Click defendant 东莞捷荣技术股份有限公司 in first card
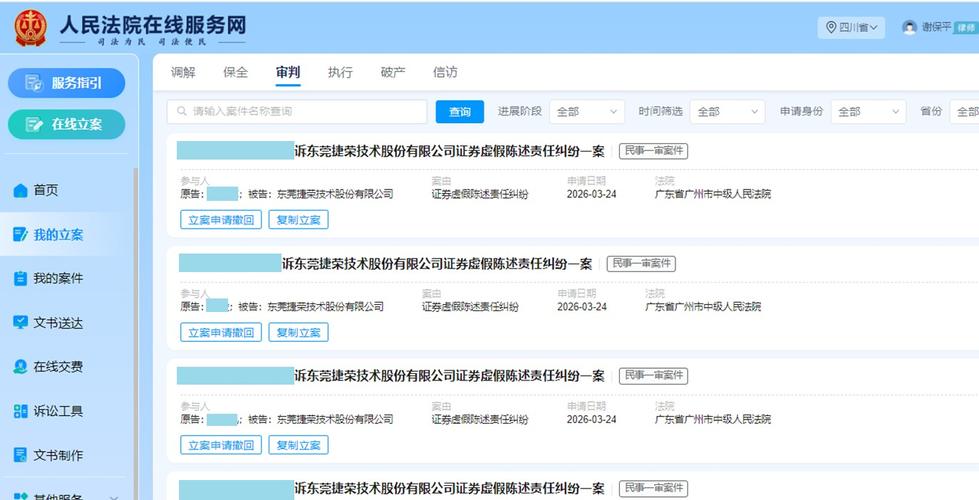This screenshot has height=500, width=979. [x=335, y=194]
